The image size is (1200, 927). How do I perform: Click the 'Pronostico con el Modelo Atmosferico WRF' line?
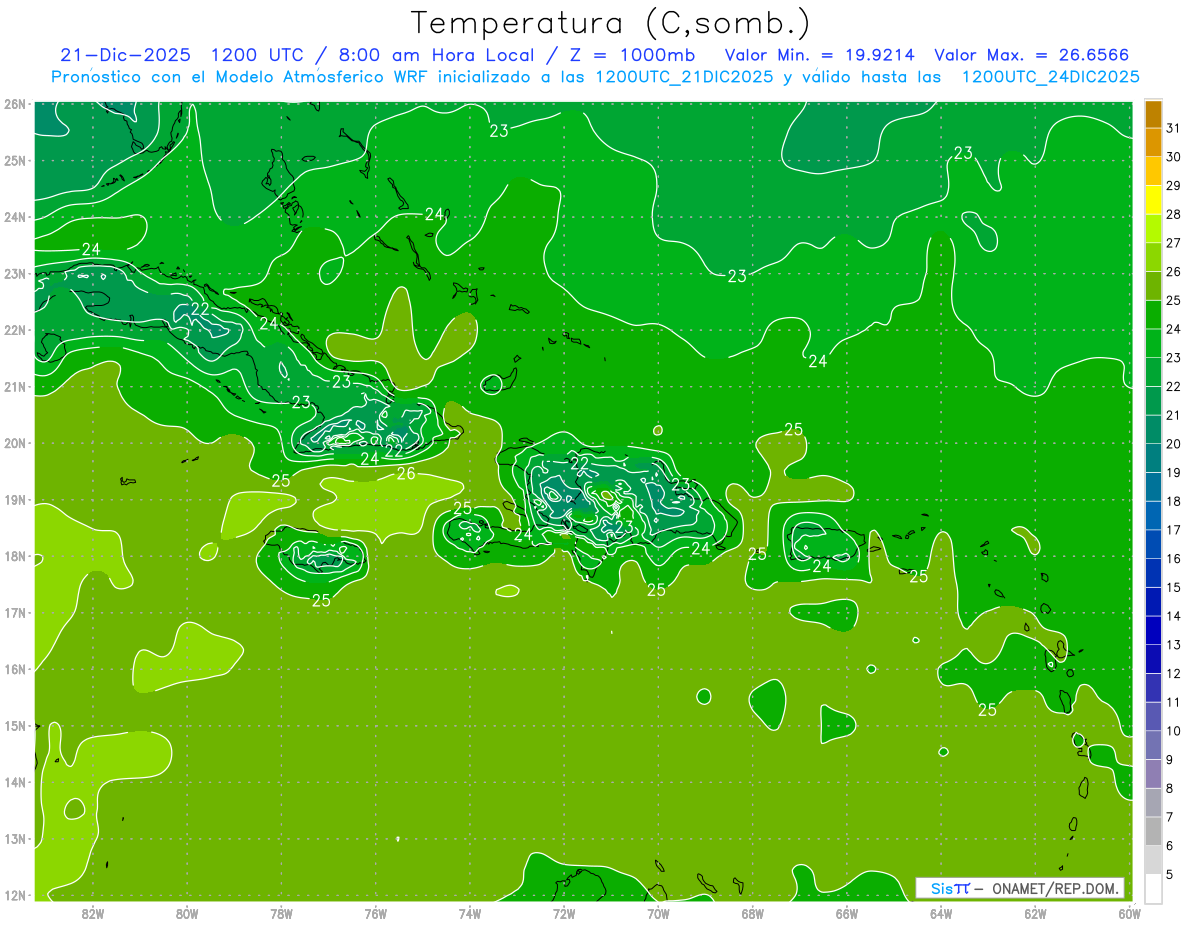tap(595, 77)
